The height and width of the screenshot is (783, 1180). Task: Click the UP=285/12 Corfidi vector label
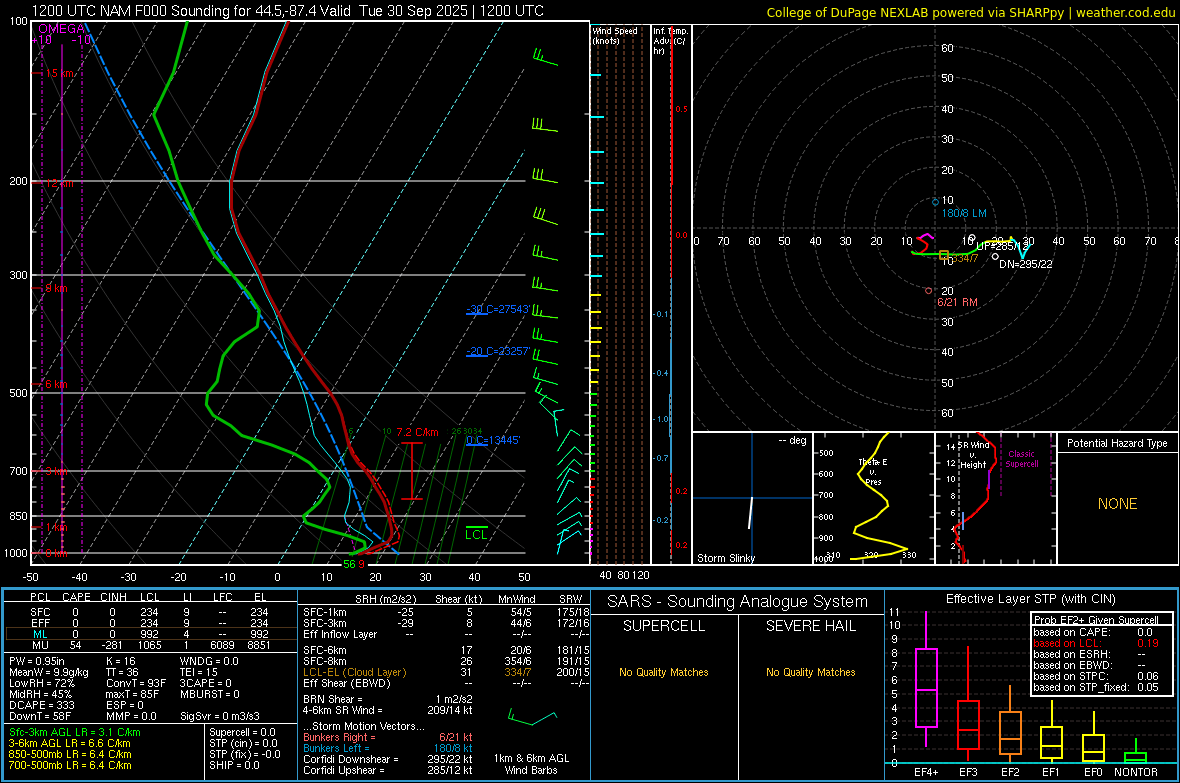pyautogui.click(x=1002, y=246)
